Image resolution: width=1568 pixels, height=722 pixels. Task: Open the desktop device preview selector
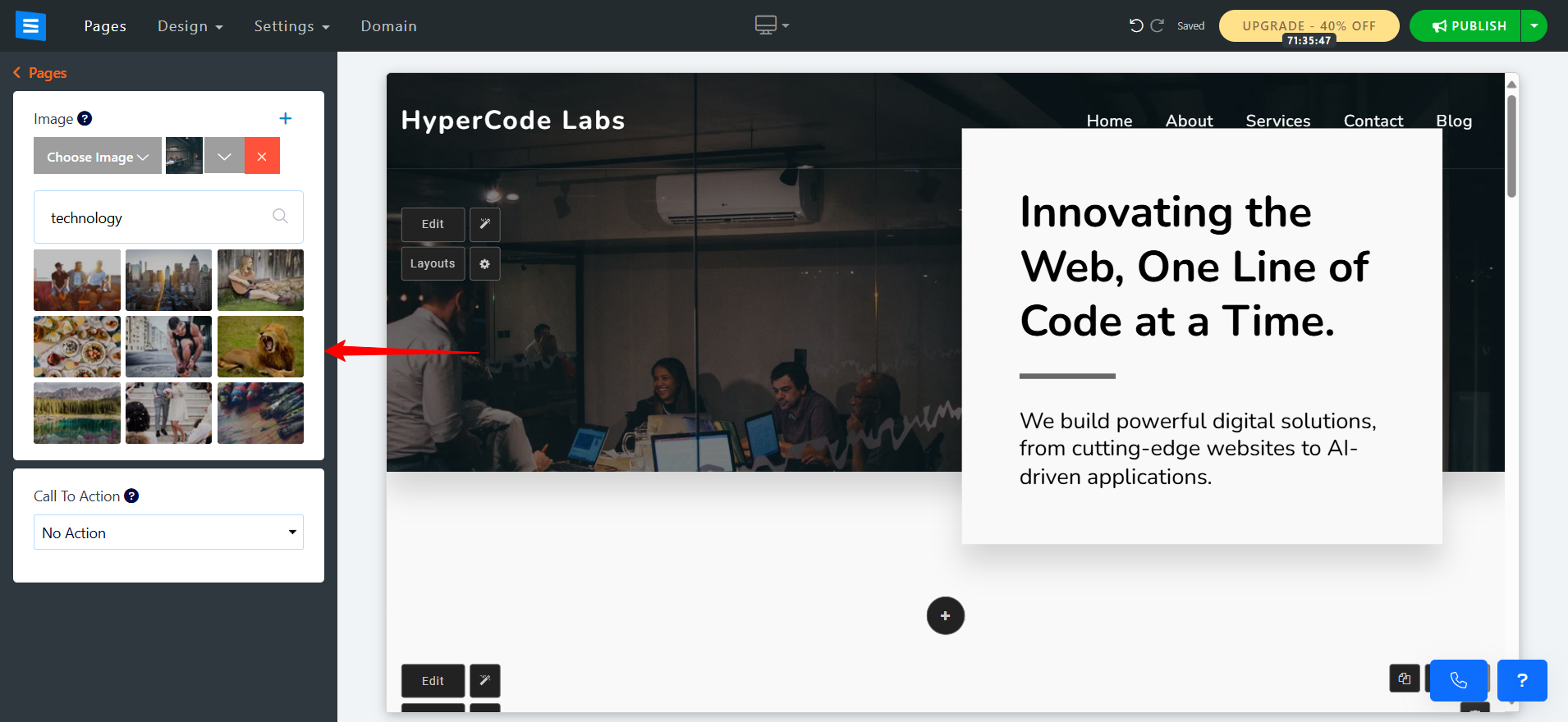coord(772,25)
